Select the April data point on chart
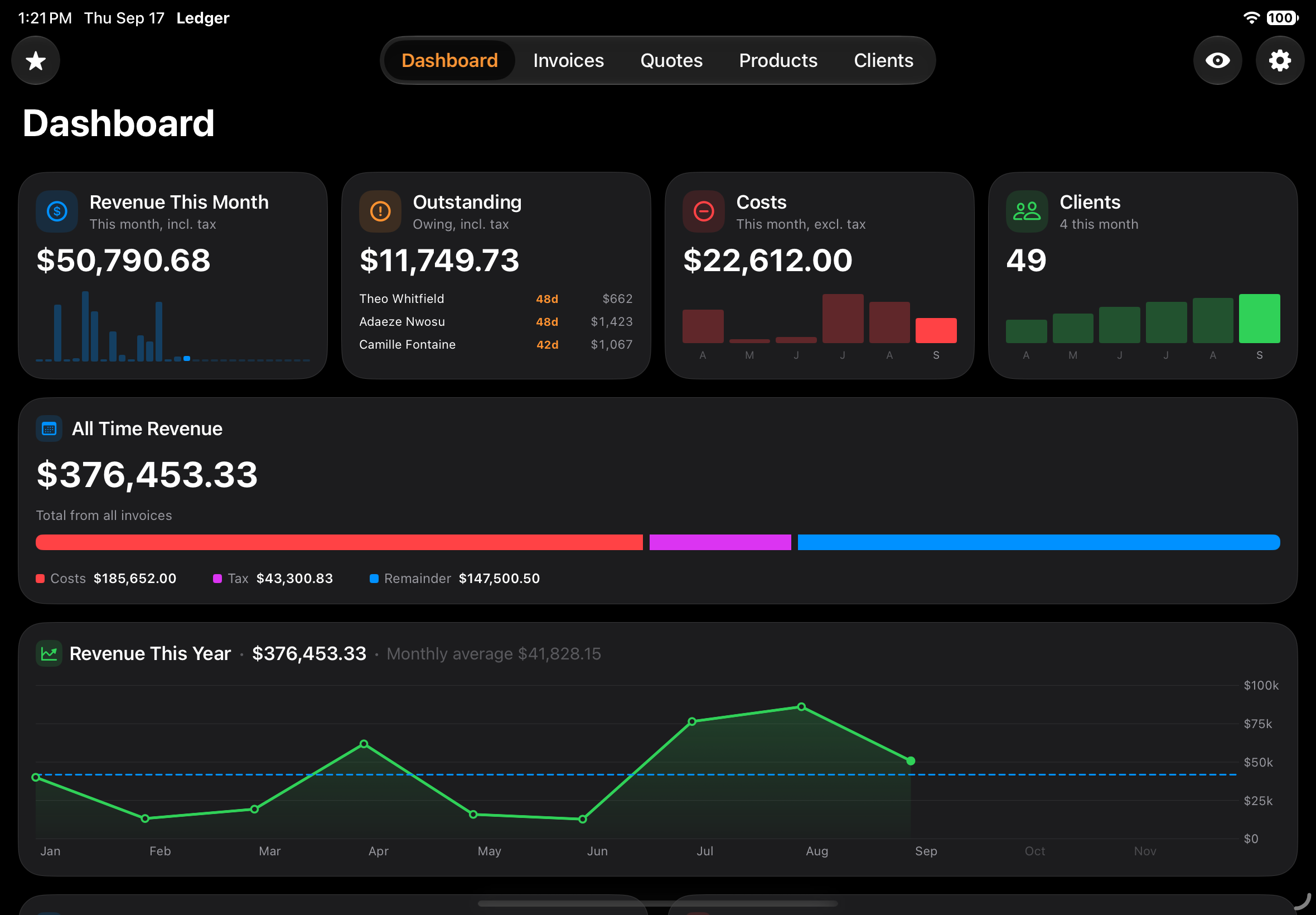This screenshot has height=915, width=1316. pyautogui.click(x=364, y=744)
